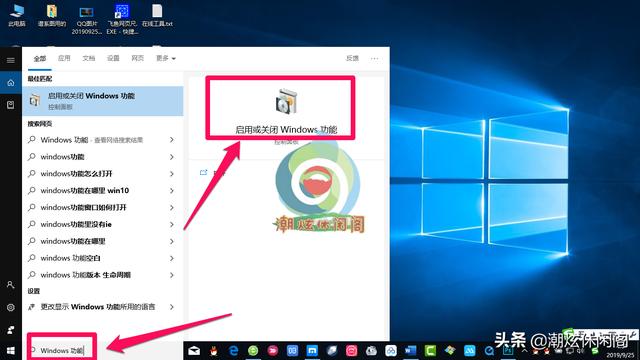
Task: Open the green Camtasia icon on taskbar
Action: [x=430, y=351]
